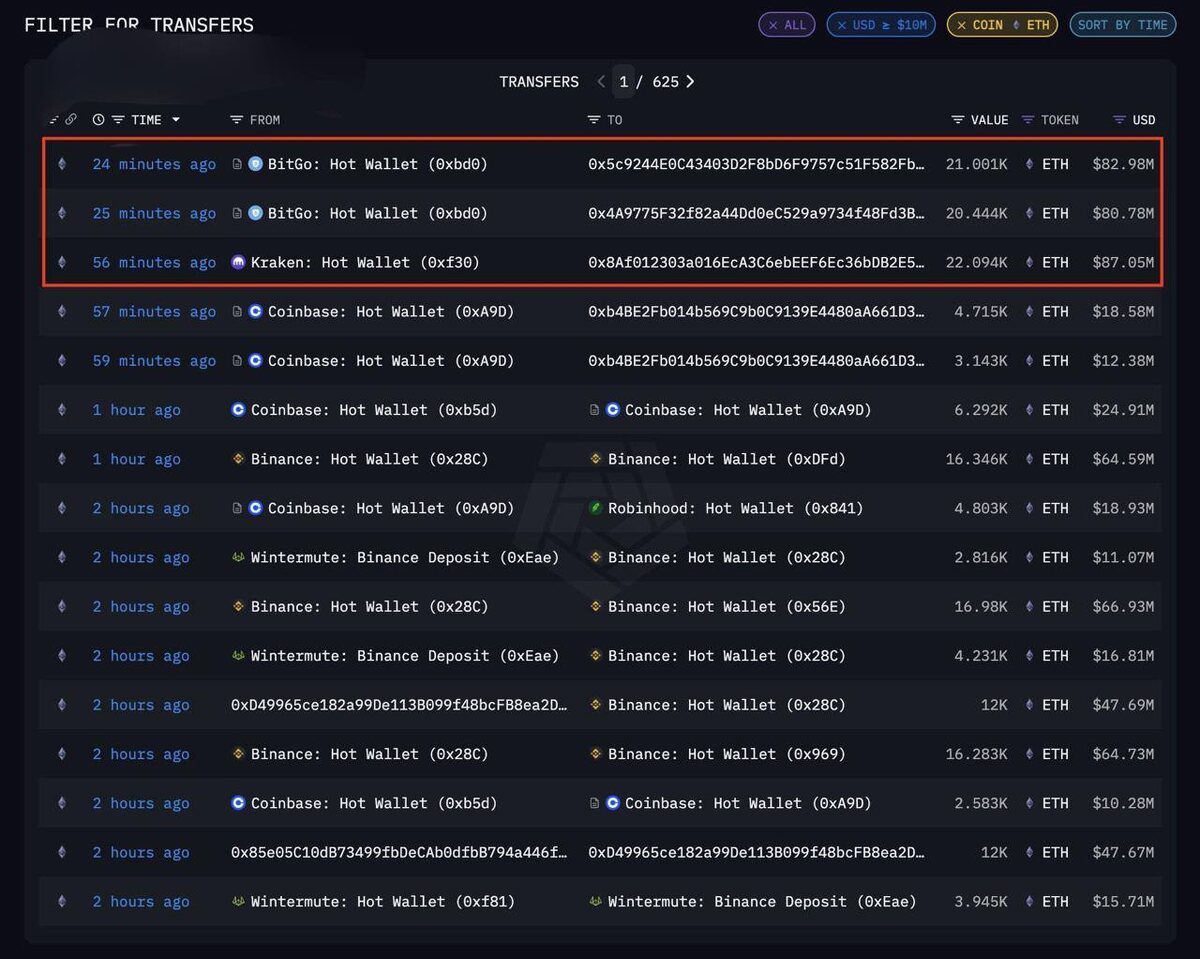This screenshot has width=1200, height=959.
Task: Click contract icon before BitGo, 24 minutes row
Action: tap(237, 164)
